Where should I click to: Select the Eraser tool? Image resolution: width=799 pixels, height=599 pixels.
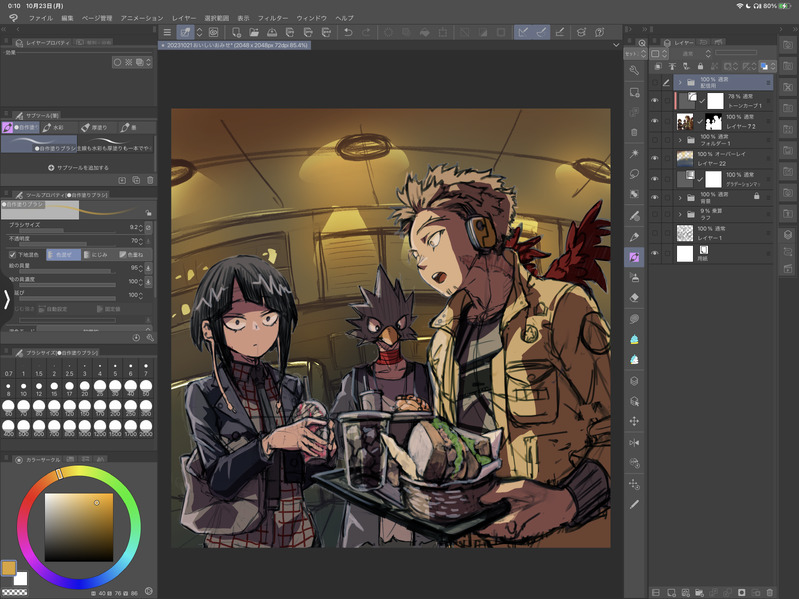634,298
